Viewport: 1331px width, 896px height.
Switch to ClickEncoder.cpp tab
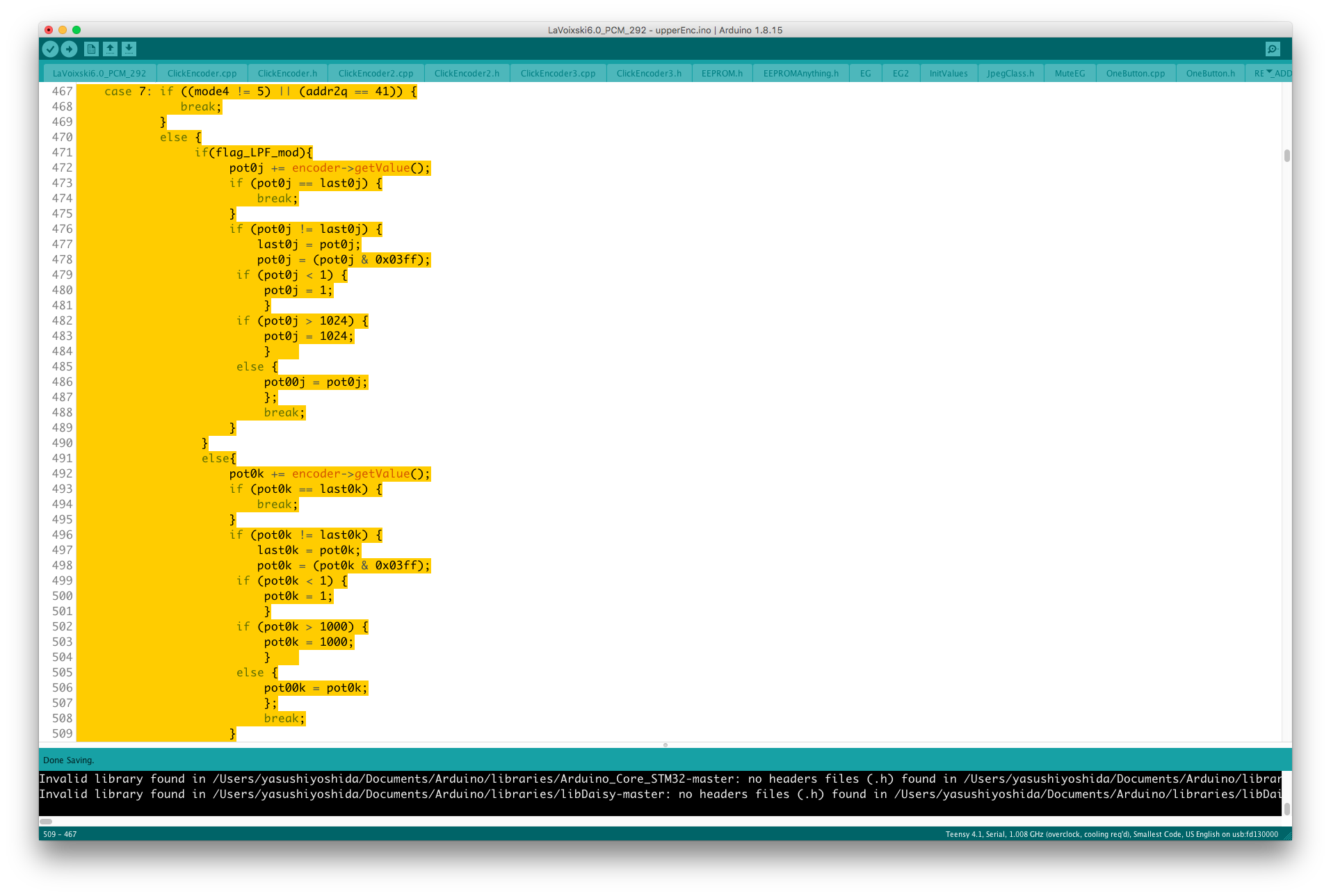pyautogui.click(x=202, y=73)
